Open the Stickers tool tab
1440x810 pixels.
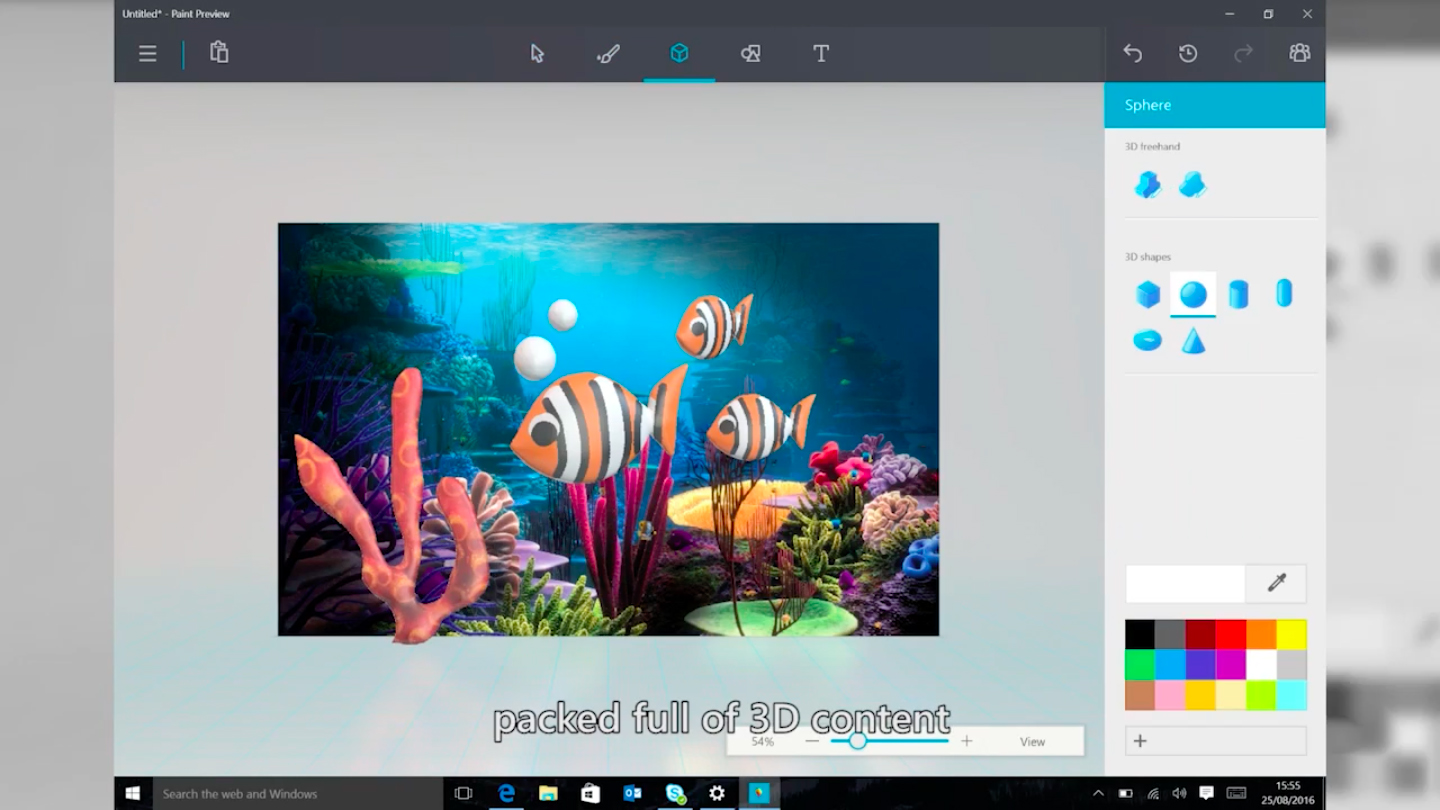pos(750,54)
